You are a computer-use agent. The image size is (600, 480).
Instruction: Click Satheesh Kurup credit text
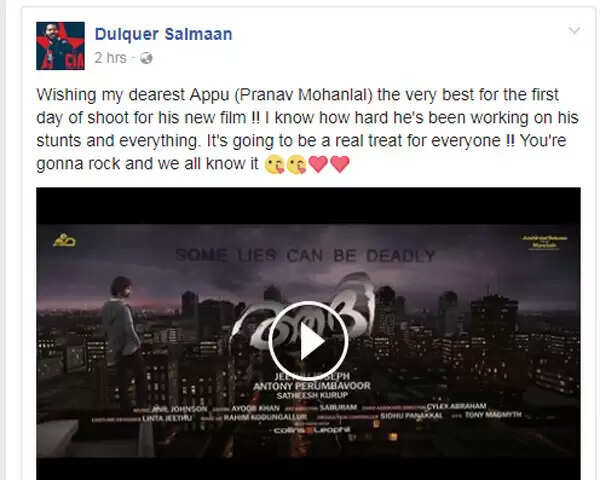(312, 395)
